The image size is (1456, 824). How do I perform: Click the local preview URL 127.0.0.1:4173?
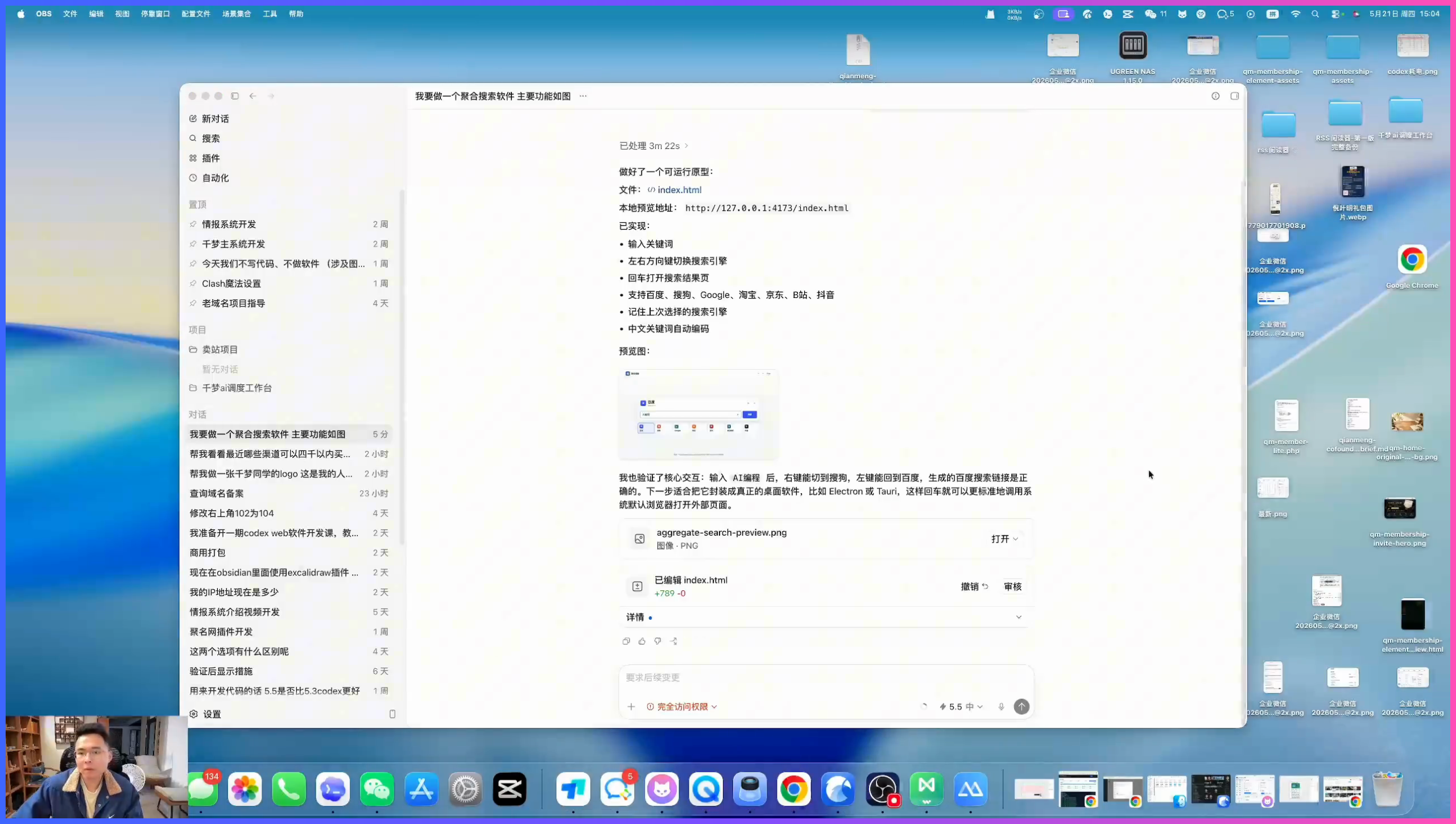766,208
